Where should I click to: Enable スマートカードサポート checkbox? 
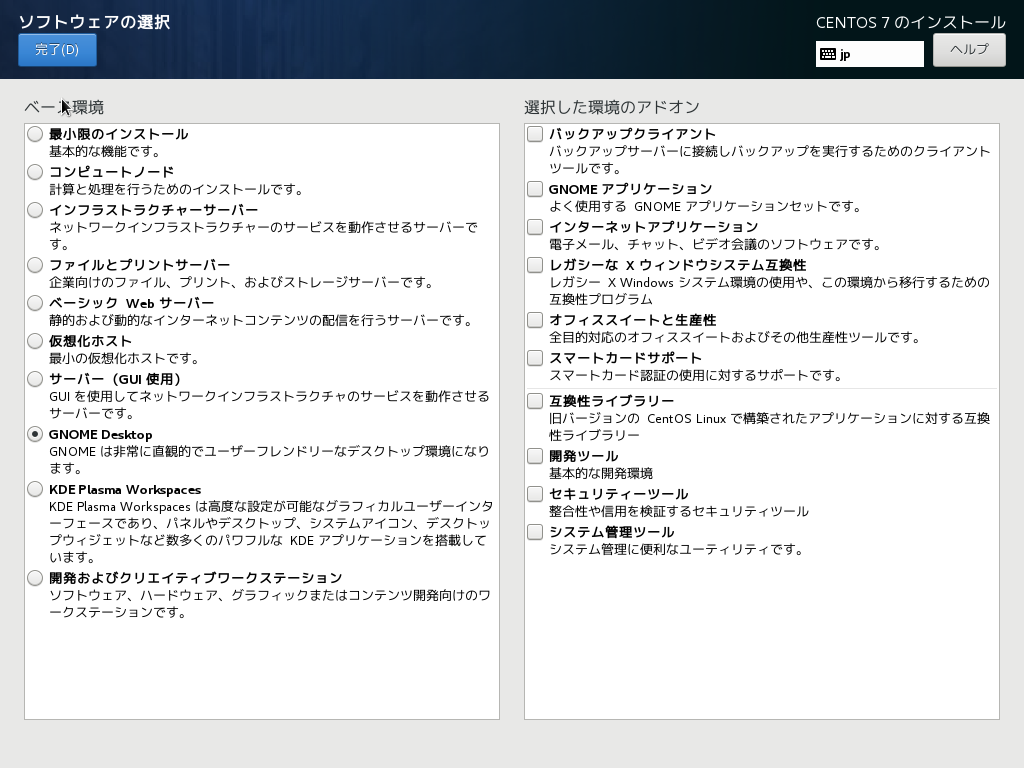click(x=535, y=358)
